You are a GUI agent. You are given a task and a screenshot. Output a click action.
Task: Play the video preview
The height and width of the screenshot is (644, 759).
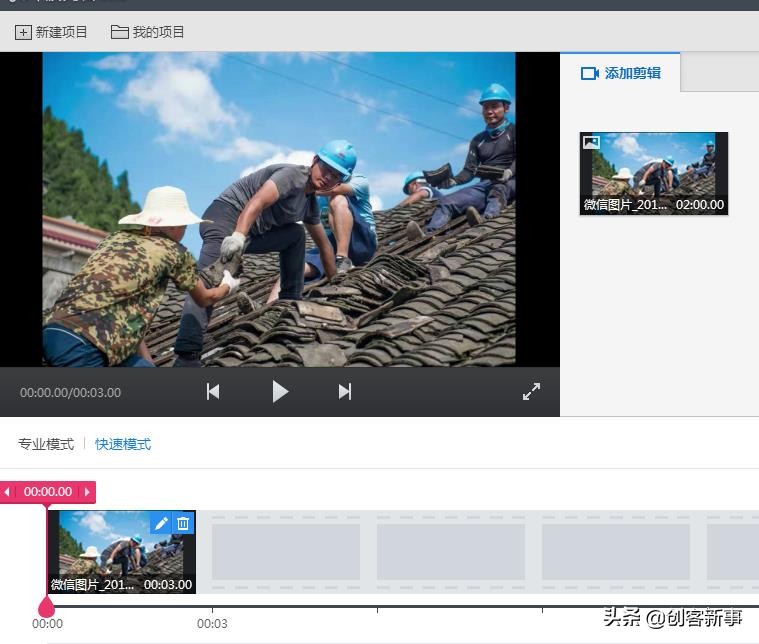(280, 392)
